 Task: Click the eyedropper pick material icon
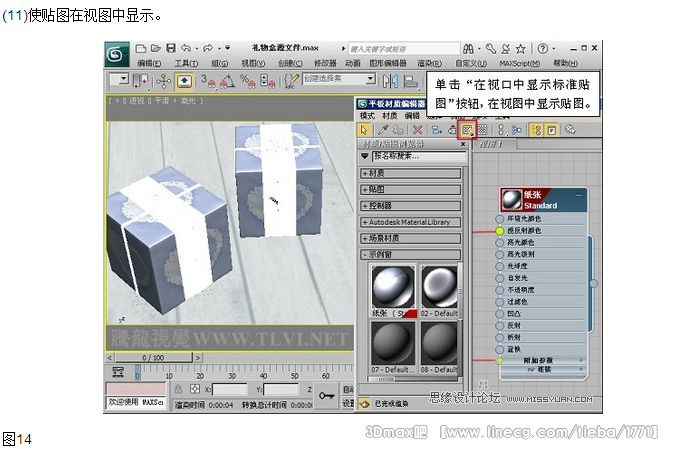(383, 130)
